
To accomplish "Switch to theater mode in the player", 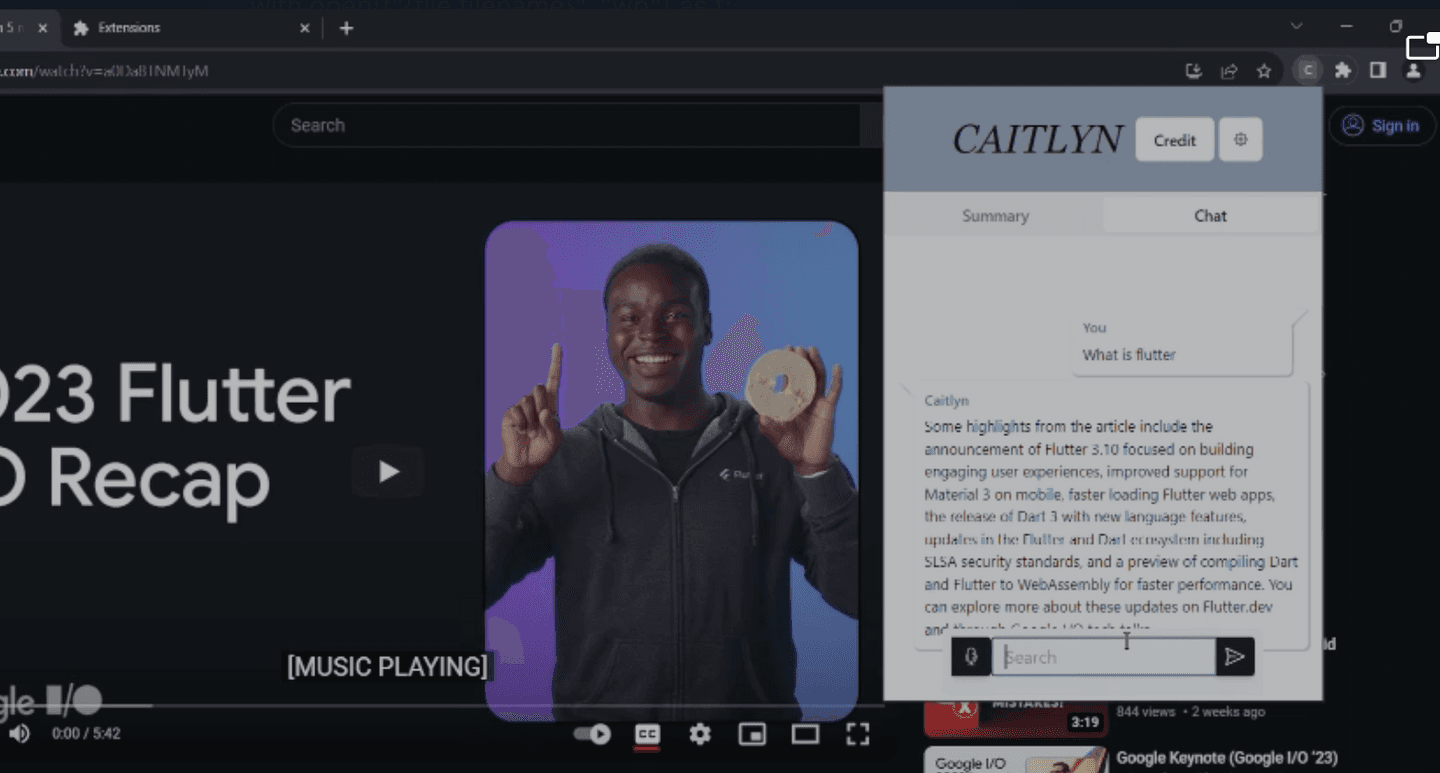I will [x=805, y=734].
